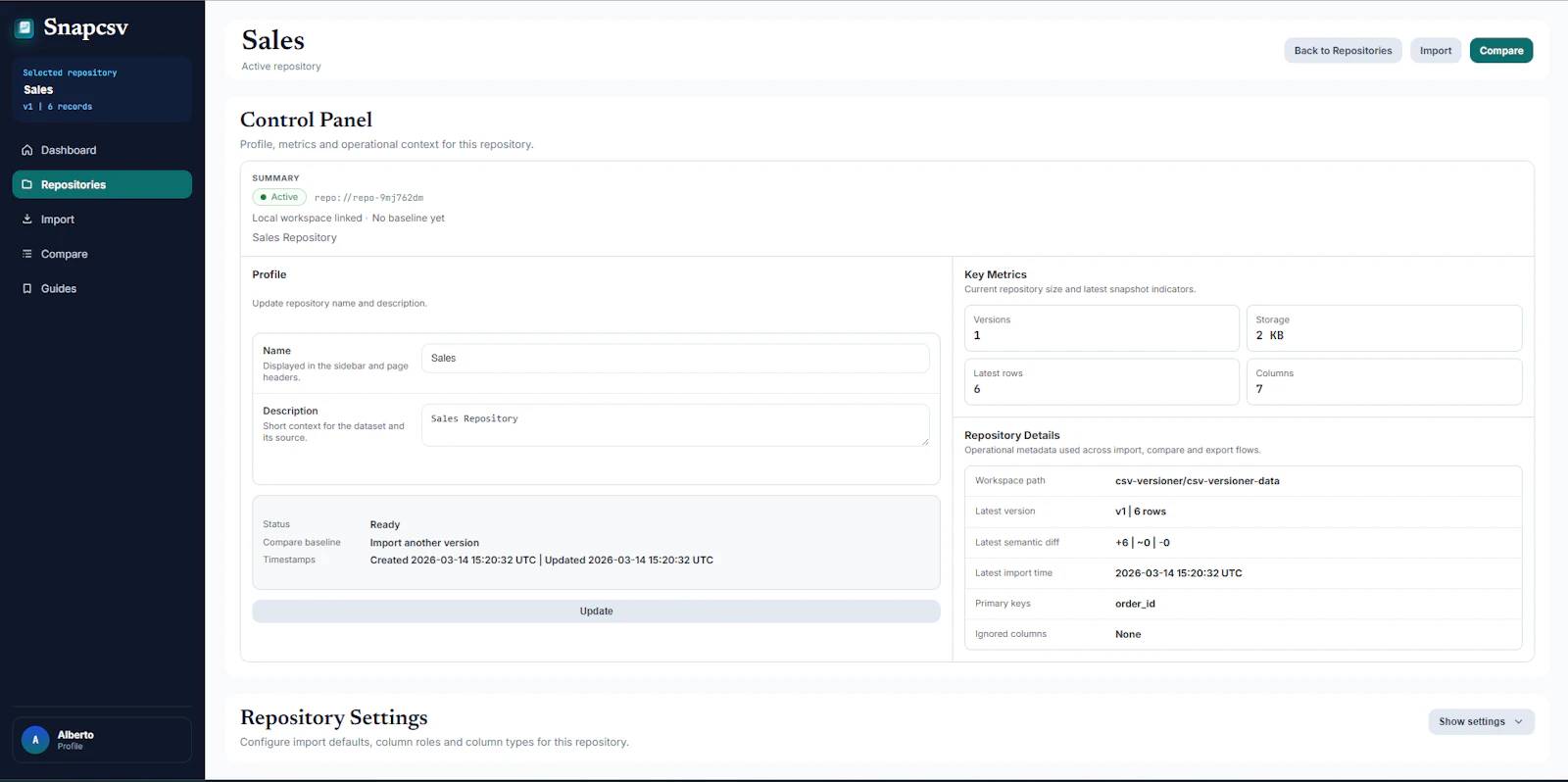This screenshot has width=1568, height=782.
Task: Click the Versions metric card
Action: [1102, 328]
